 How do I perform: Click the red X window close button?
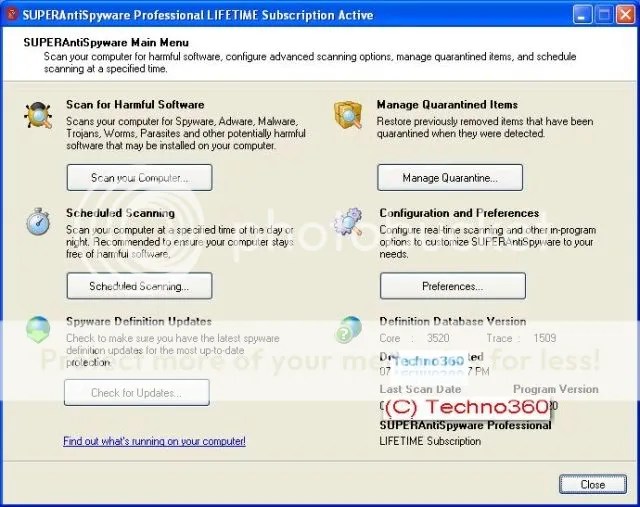(x=625, y=15)
